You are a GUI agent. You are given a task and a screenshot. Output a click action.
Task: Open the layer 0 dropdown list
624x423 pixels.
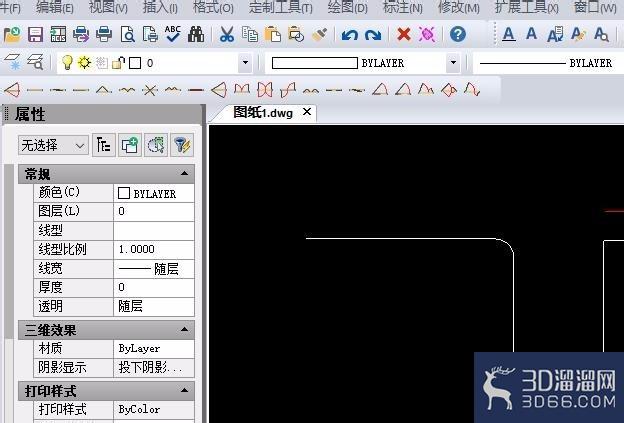[x=245, y=62]
